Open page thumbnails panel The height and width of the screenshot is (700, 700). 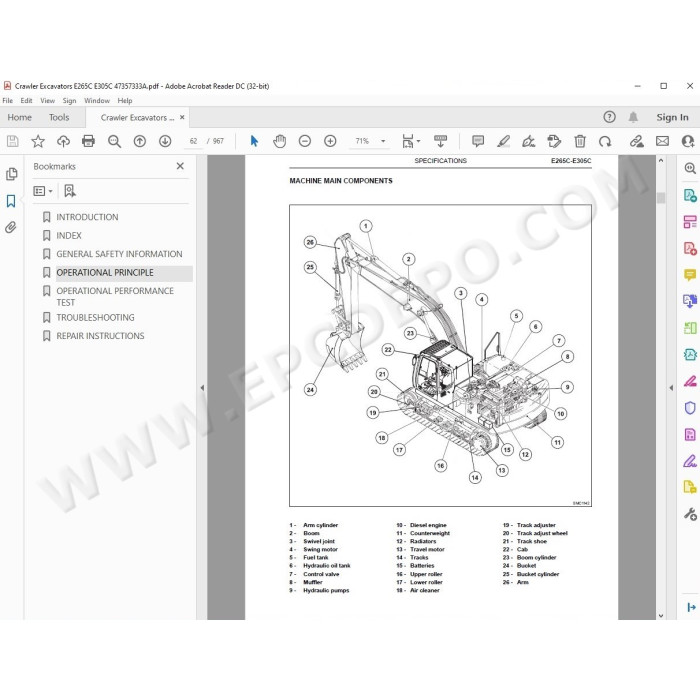pyautogui.click(x=12, y=174)
